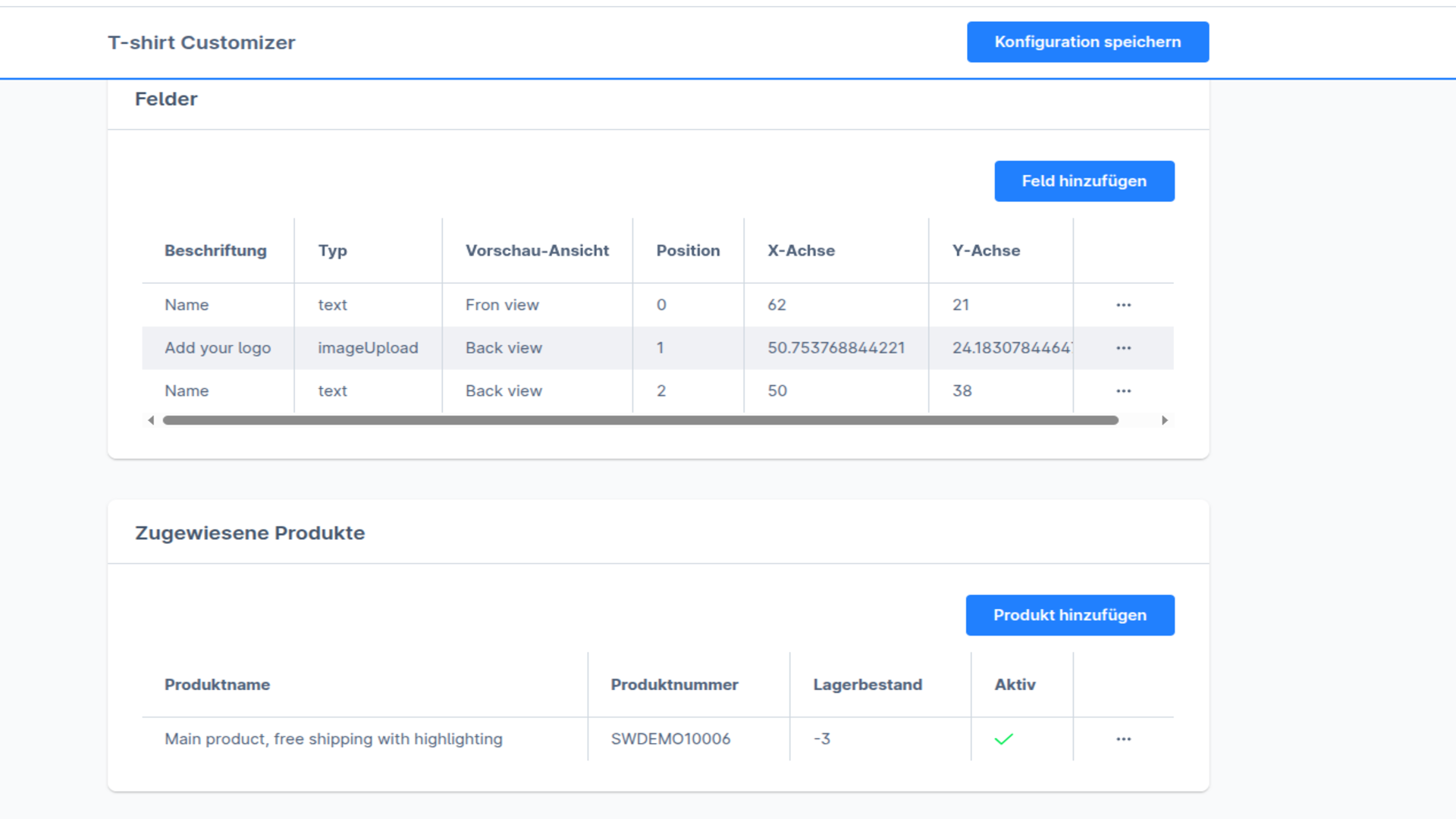The height and width of the screenshot is (819, 1456).
Task: Open actions menu for Name Back view row
Action: pos(1123,391)
